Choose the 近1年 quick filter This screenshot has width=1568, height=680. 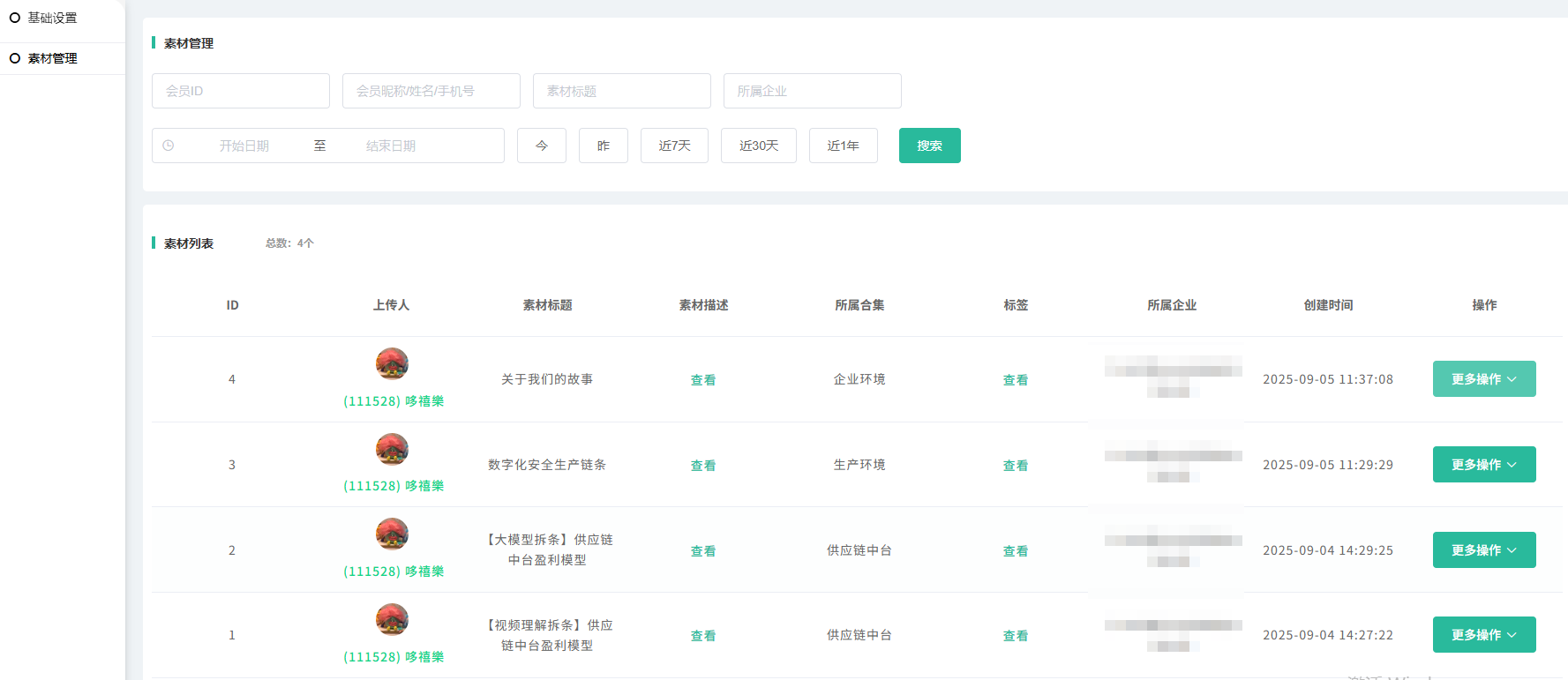point(843,146)
